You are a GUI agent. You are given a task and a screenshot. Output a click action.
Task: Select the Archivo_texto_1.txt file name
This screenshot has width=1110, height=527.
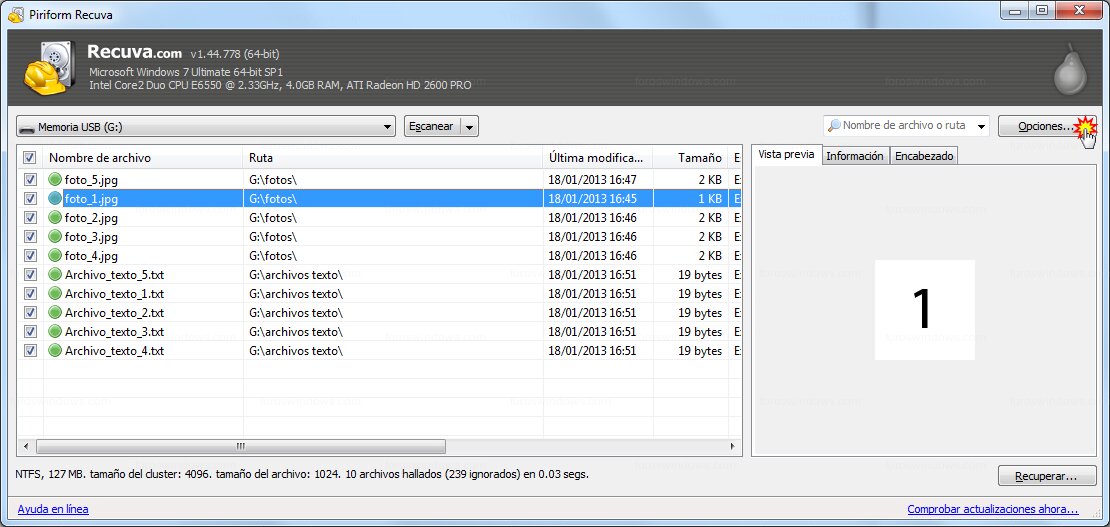point(115,294)
